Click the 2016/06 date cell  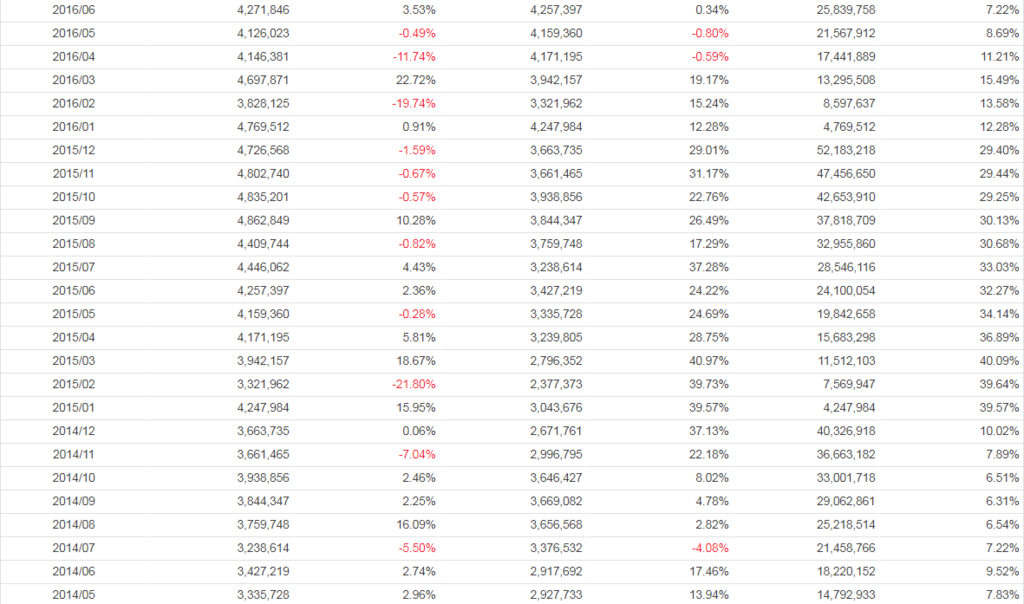[x=74, y=9]
